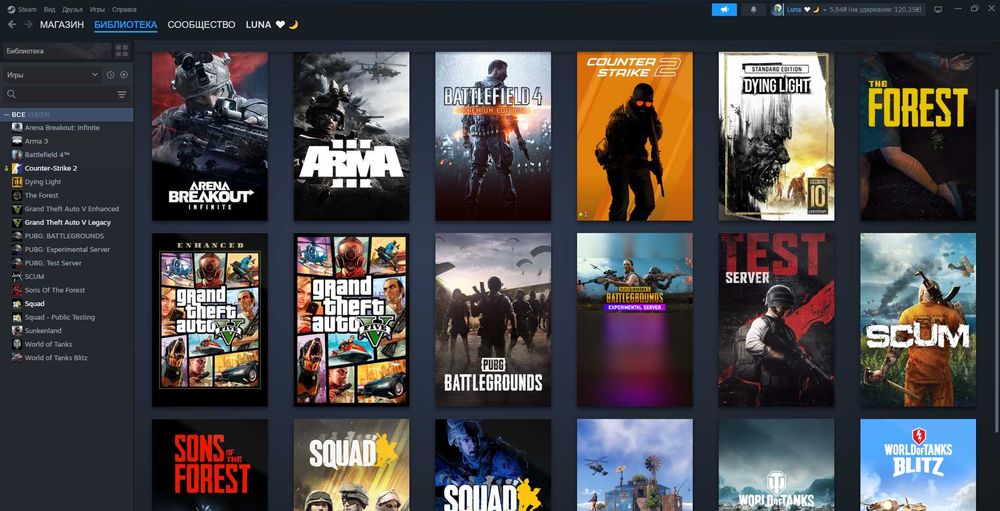Switch to the collections grid view icon
Screen dimensions: 1000x511
122,50
